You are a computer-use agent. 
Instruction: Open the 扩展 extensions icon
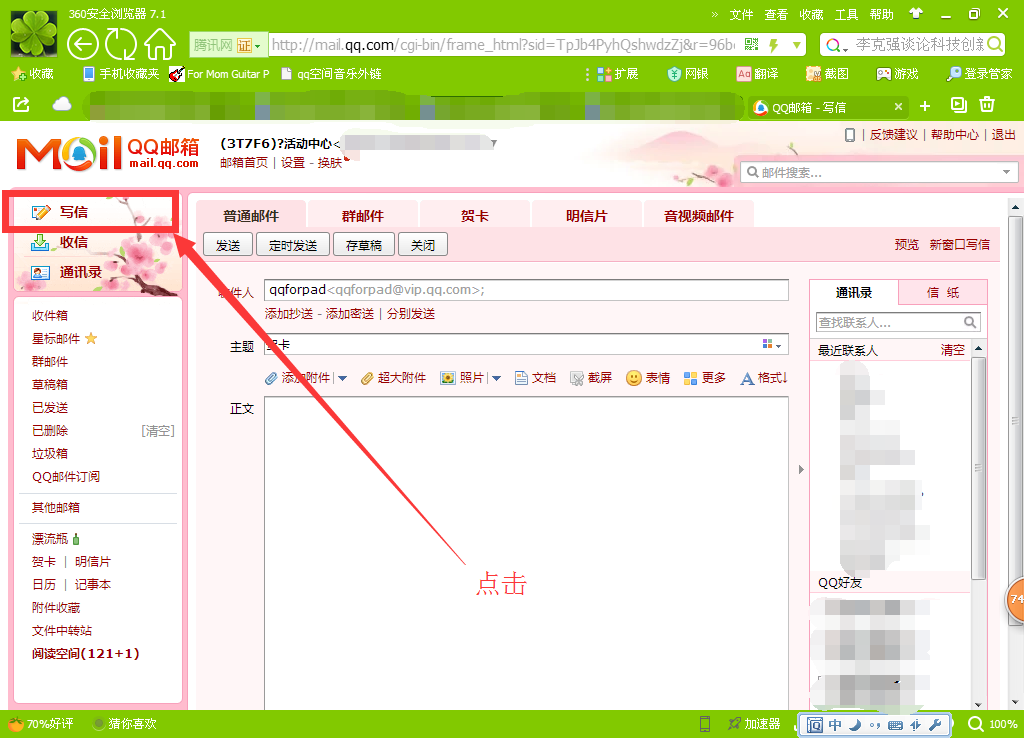pyautogui.click(x=618, y=74)
